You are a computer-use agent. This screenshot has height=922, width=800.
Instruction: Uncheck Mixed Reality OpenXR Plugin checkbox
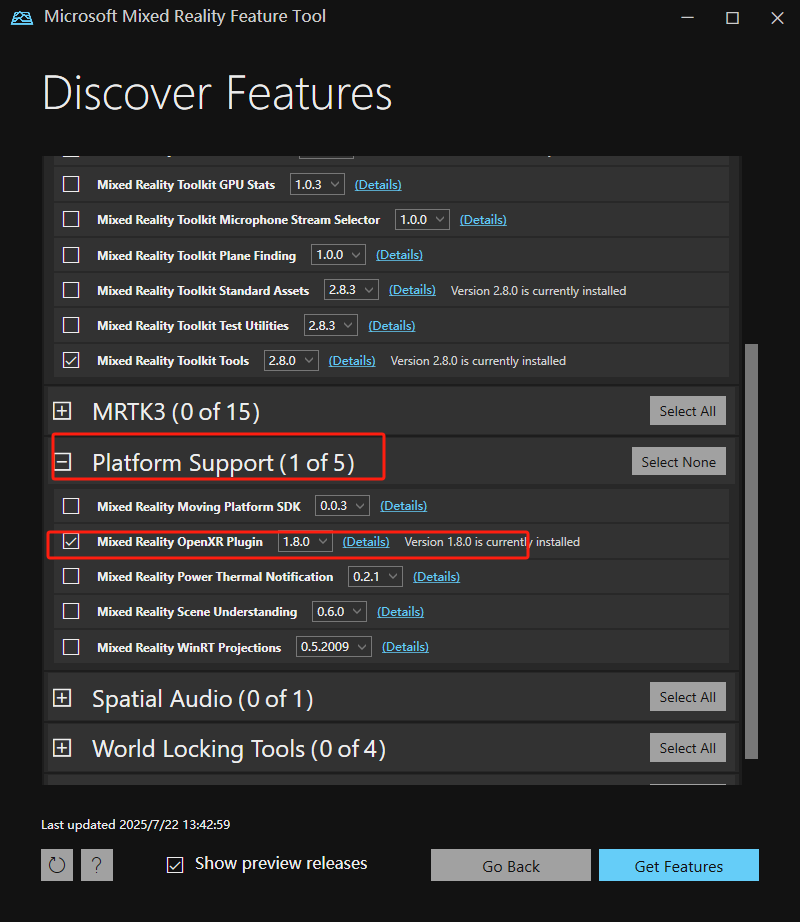(71, 541)
